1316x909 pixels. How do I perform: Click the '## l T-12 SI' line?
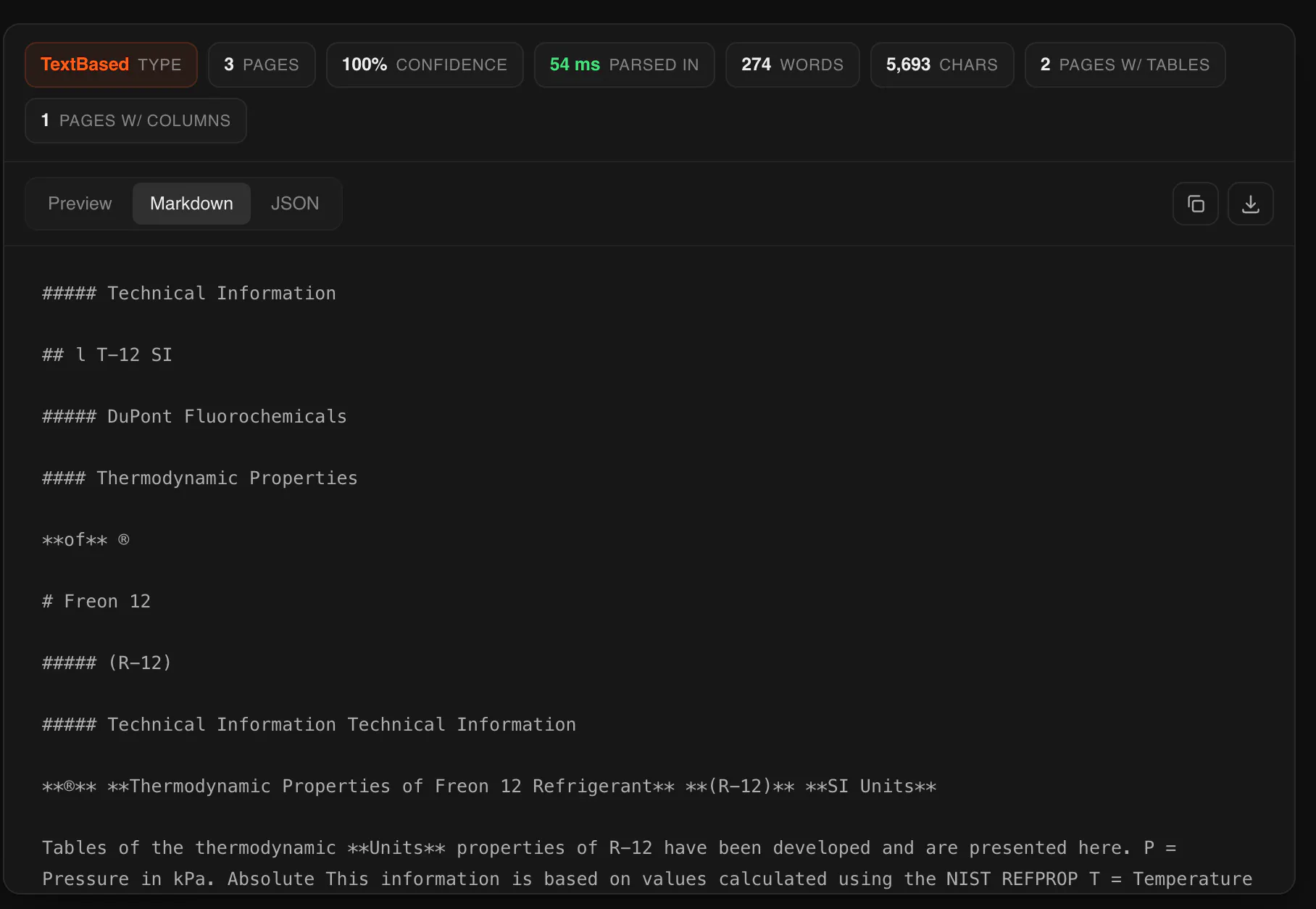pyautogui.click(x=107, y=354)
